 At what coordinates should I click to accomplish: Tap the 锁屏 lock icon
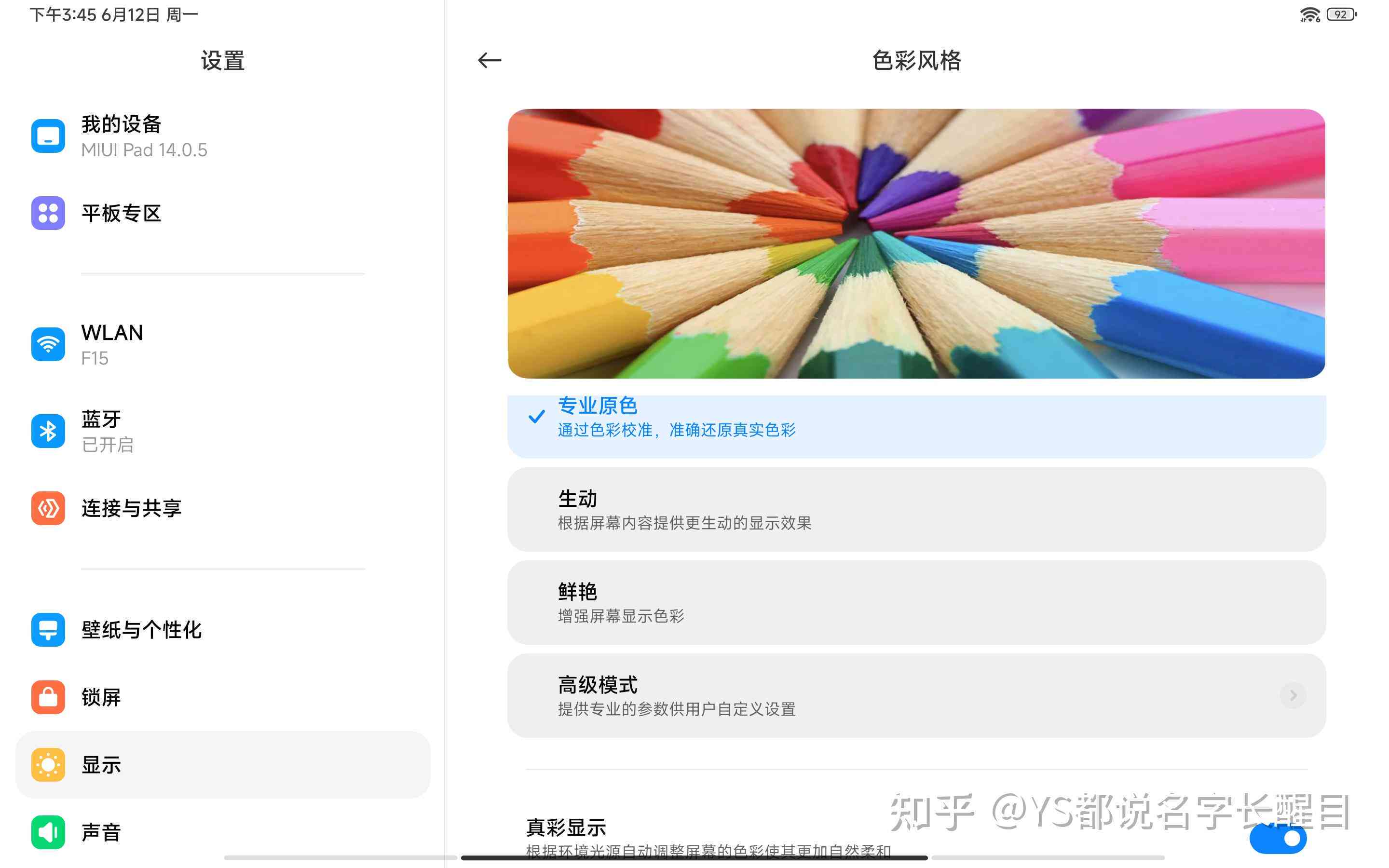point(48,697)
